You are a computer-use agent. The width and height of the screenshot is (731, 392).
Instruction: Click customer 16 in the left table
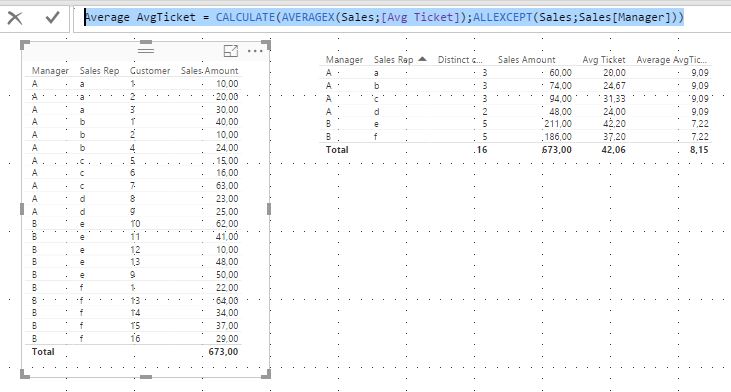click(x=135, y=338)
